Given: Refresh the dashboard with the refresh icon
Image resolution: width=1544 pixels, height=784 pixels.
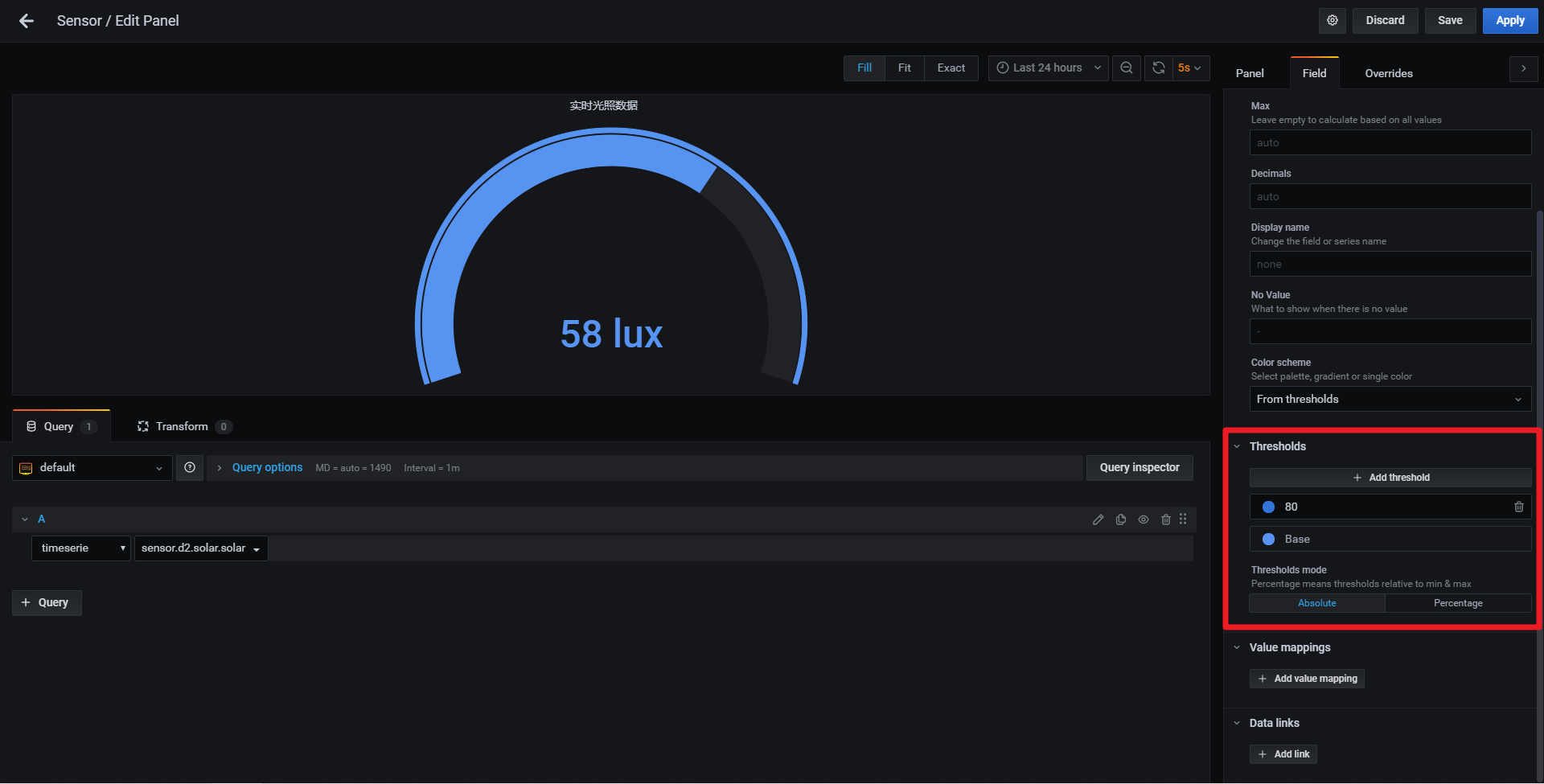Looking at the screenshot, I should [1158, 68].
